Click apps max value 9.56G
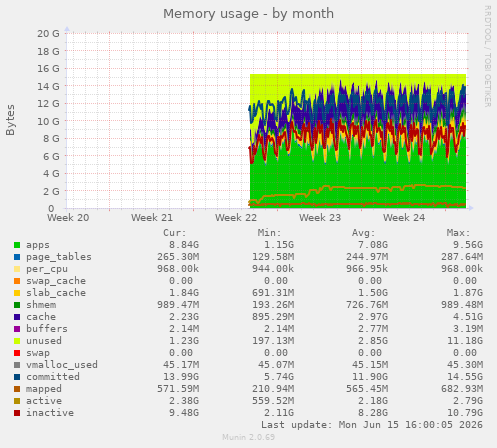The width and height of the screenshot is (497, 448). [468, 245]
